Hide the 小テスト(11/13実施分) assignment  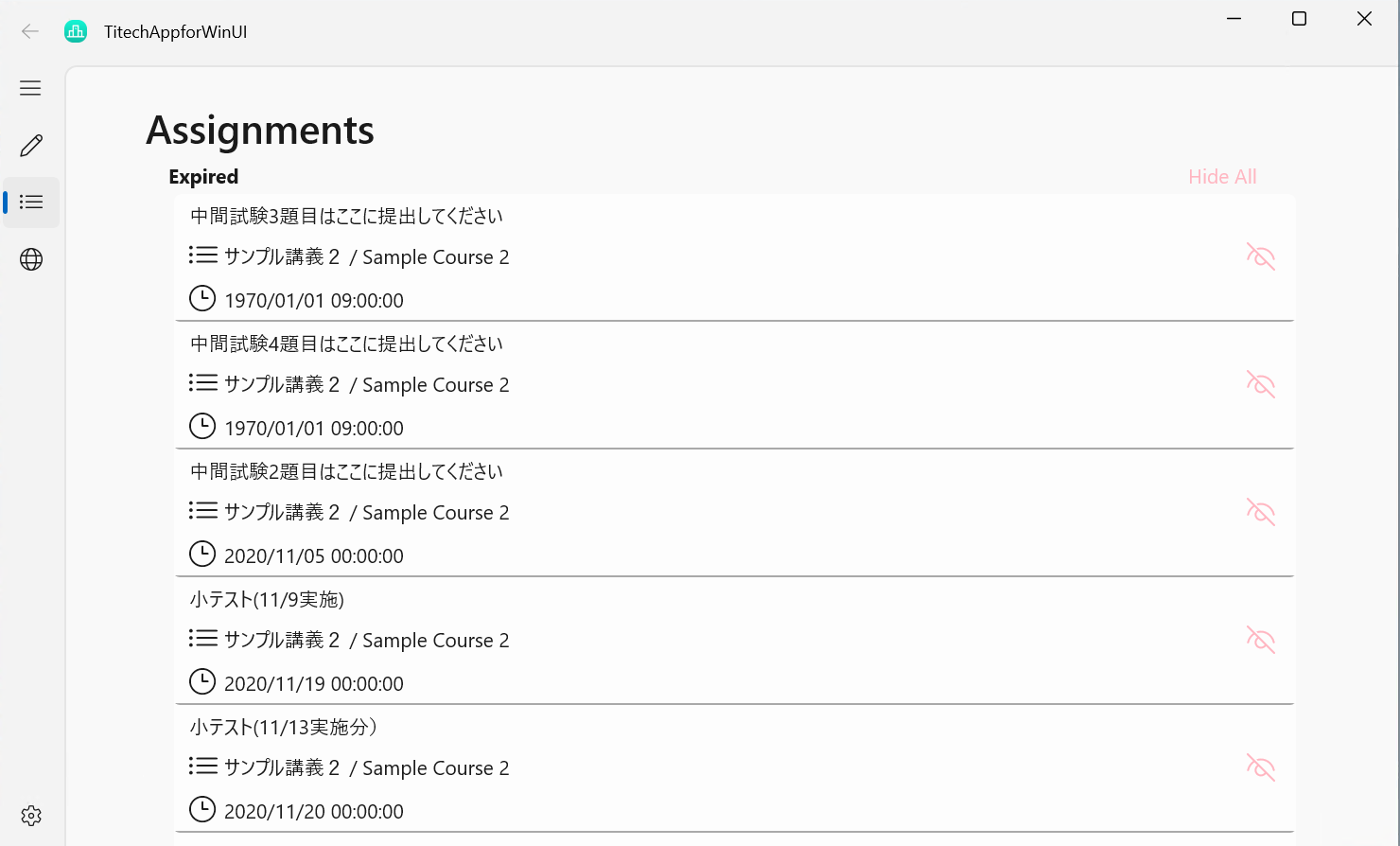[1261, 767]
